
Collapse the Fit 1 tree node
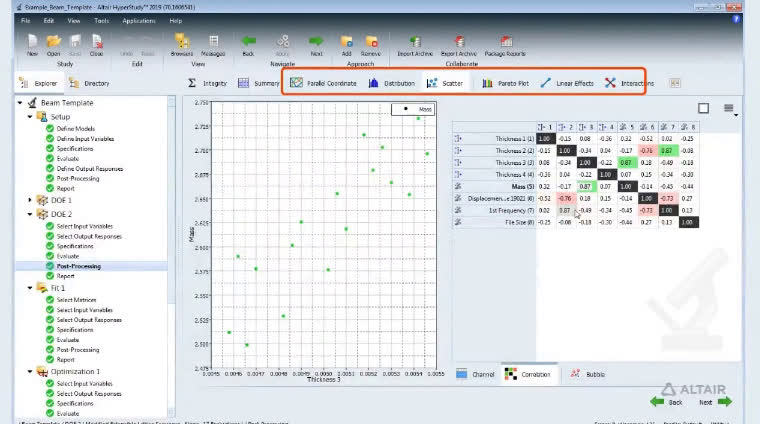(30, 288)
